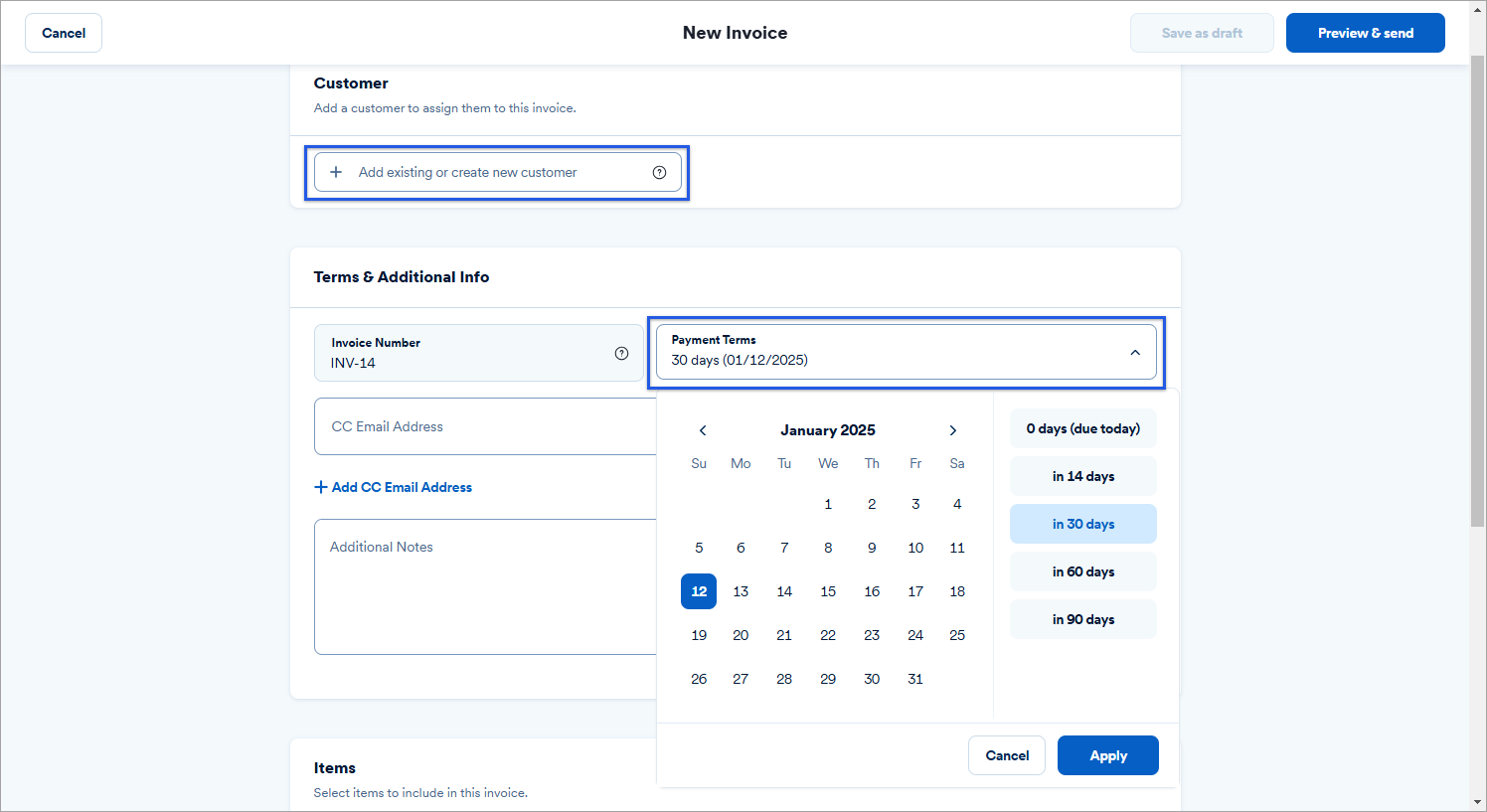
Task: Click plus icon in Add customer field
Action: pyautogui.click(x=336, y=172)
